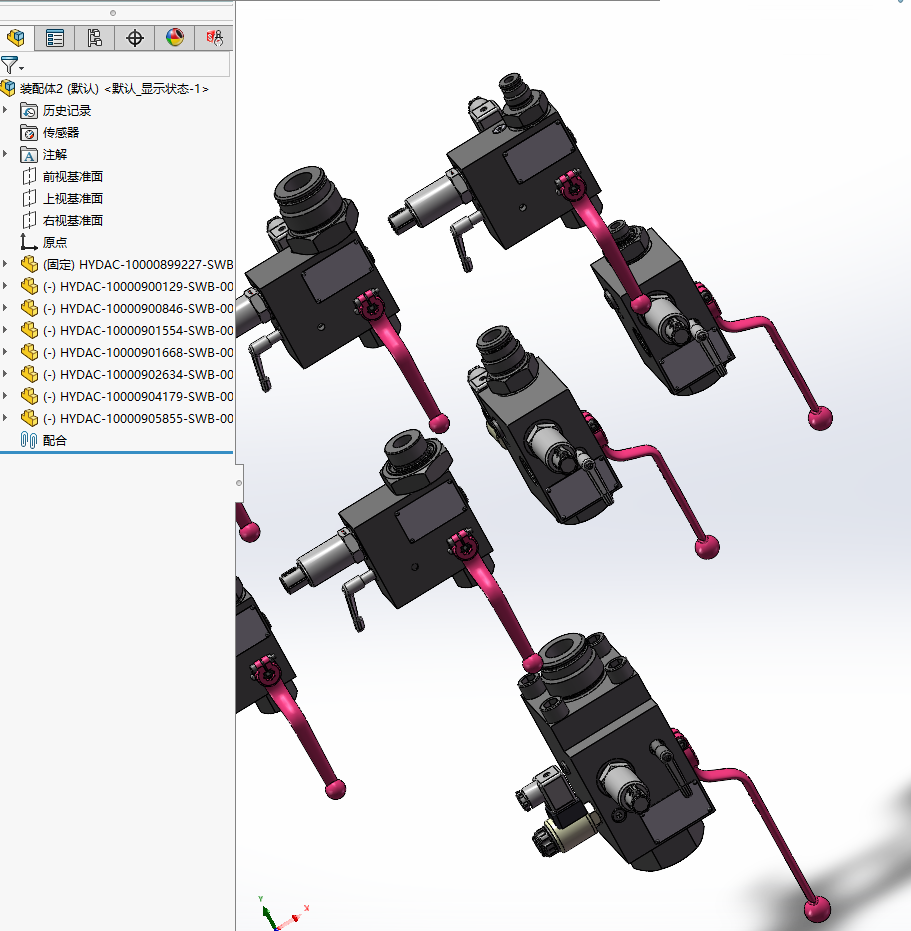Open the last red manager tab

tap(214, 38)
